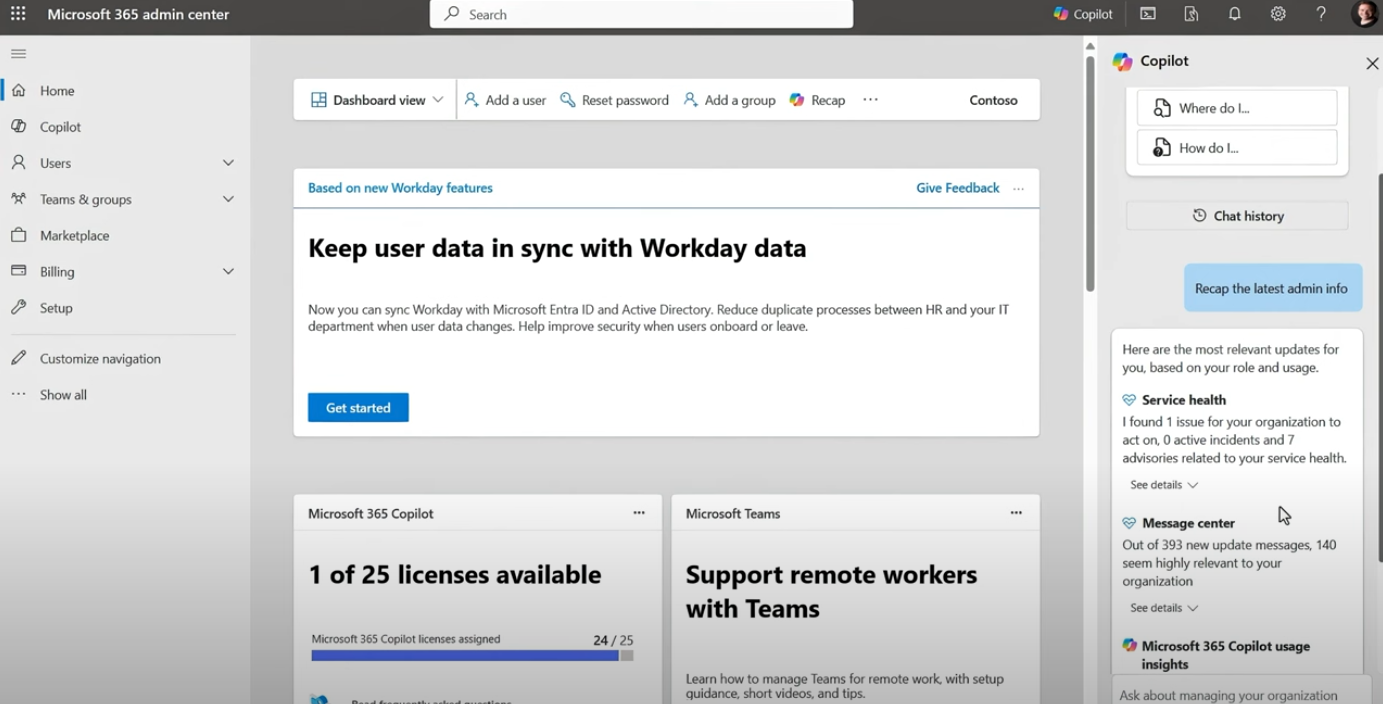Open the Microsoft 365 Copilot card options ellipsis
The height and width of the screenshot is (704, 1383).
[x=639, y=512]
